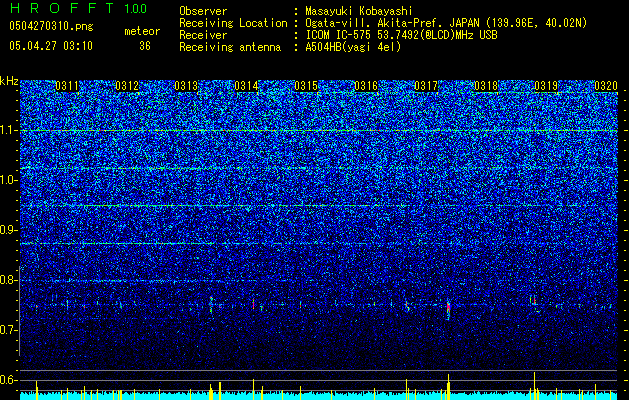Click the 0319 time marker

pyautogui.click(x=546, y=86)
